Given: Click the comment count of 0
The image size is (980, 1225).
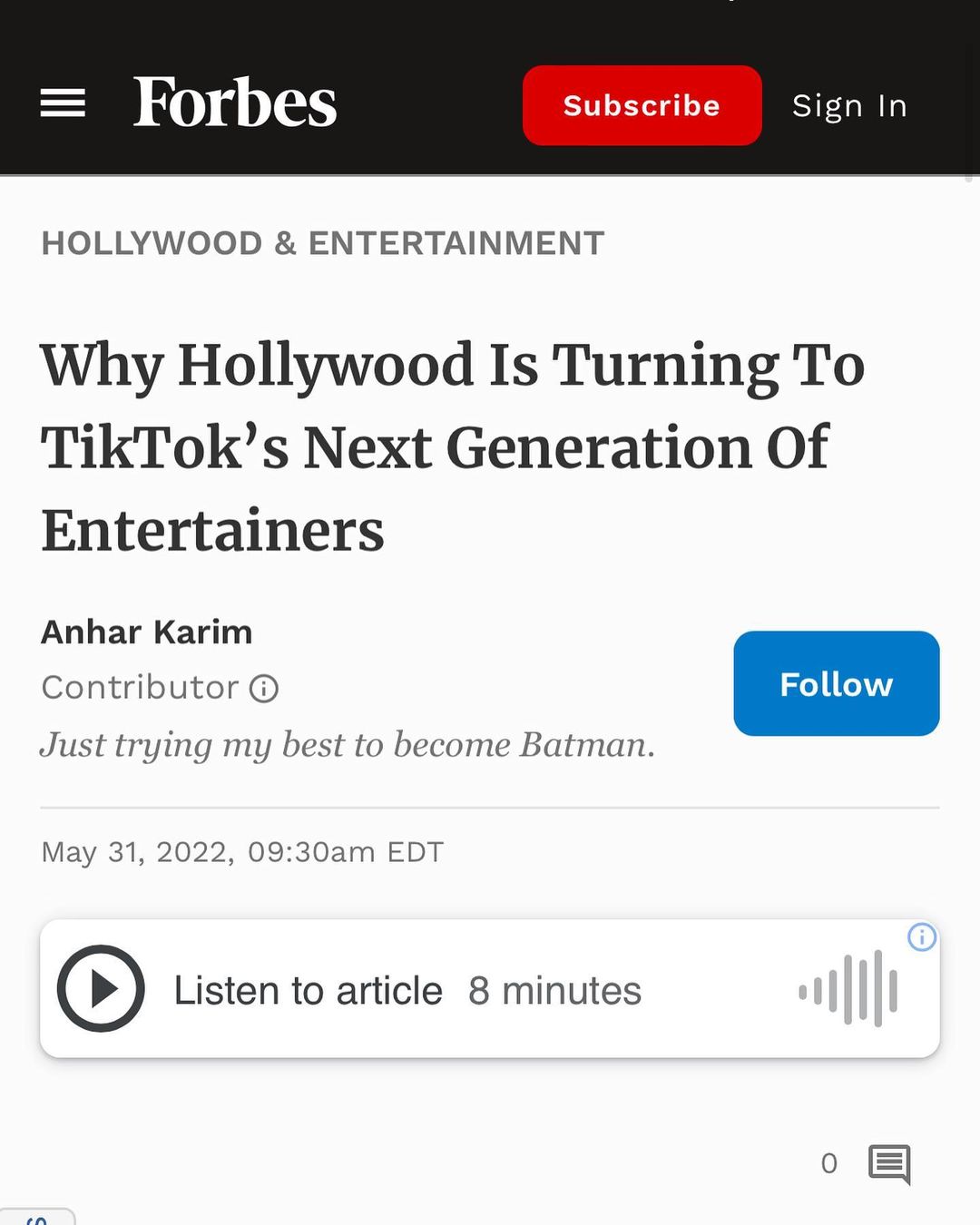Looking at the screenshot, I should (x=828, y=1163).
